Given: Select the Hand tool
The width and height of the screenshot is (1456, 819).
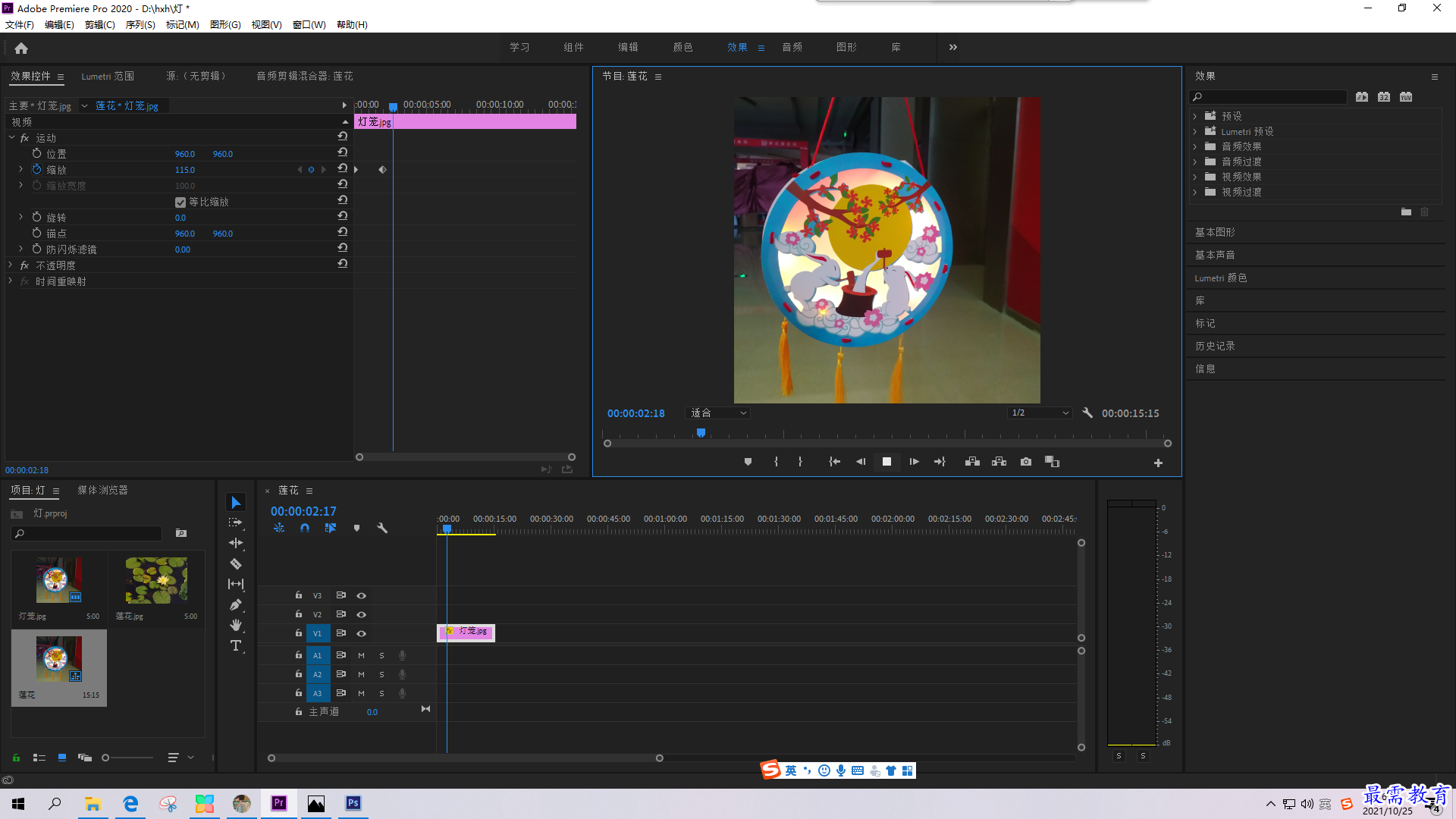Looking at the screenshot, I should coord(236,625).
